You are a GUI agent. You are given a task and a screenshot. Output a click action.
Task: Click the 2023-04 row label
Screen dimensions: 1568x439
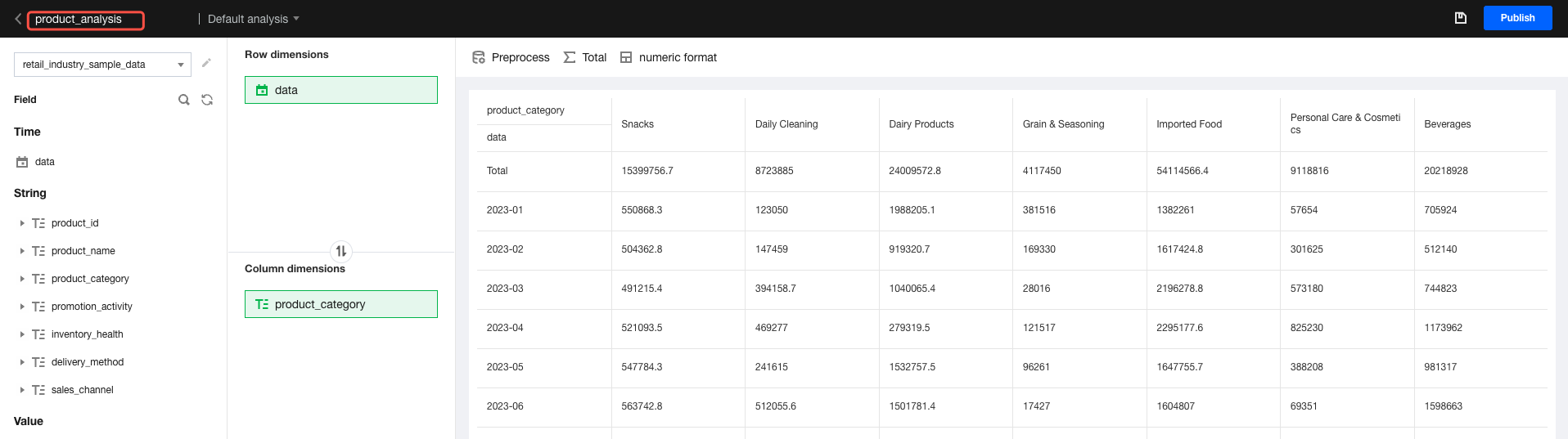tap(505, 328)
